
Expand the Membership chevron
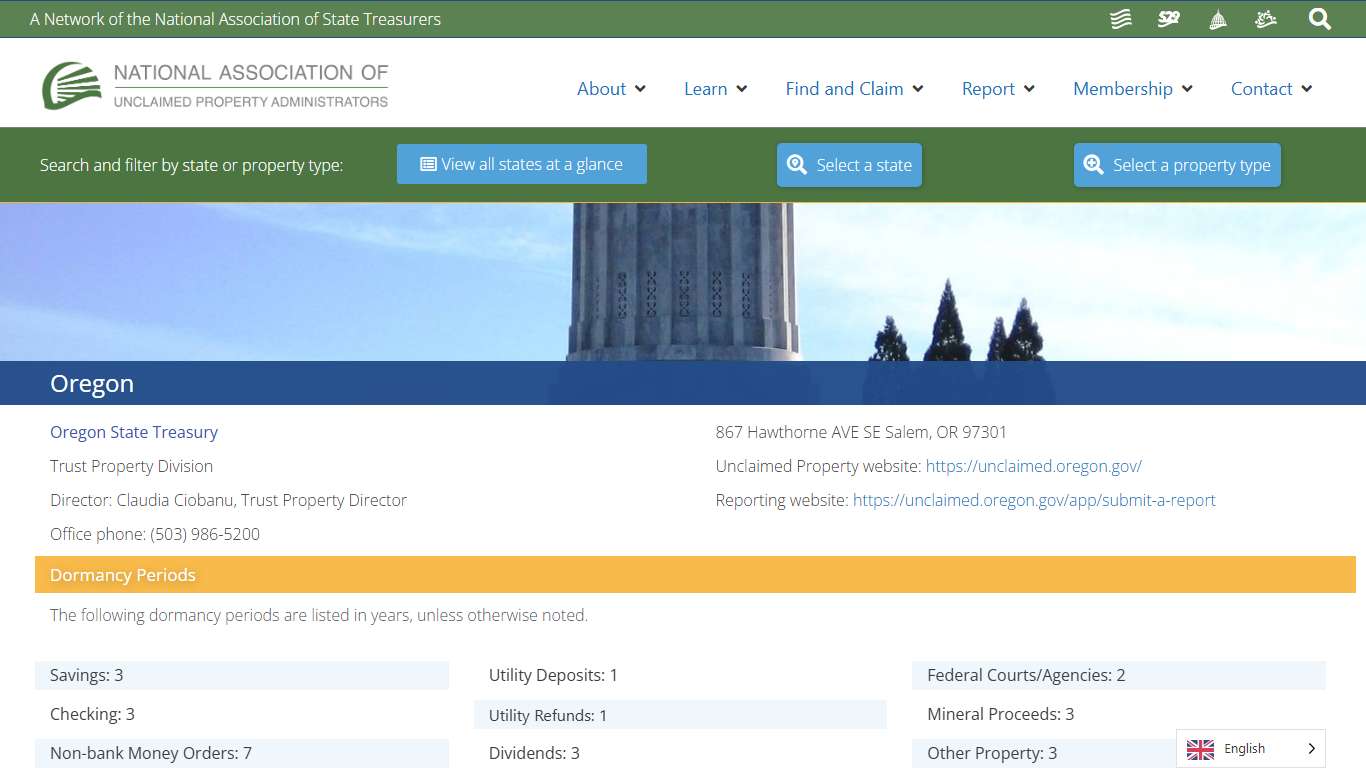pos(1189,89)
